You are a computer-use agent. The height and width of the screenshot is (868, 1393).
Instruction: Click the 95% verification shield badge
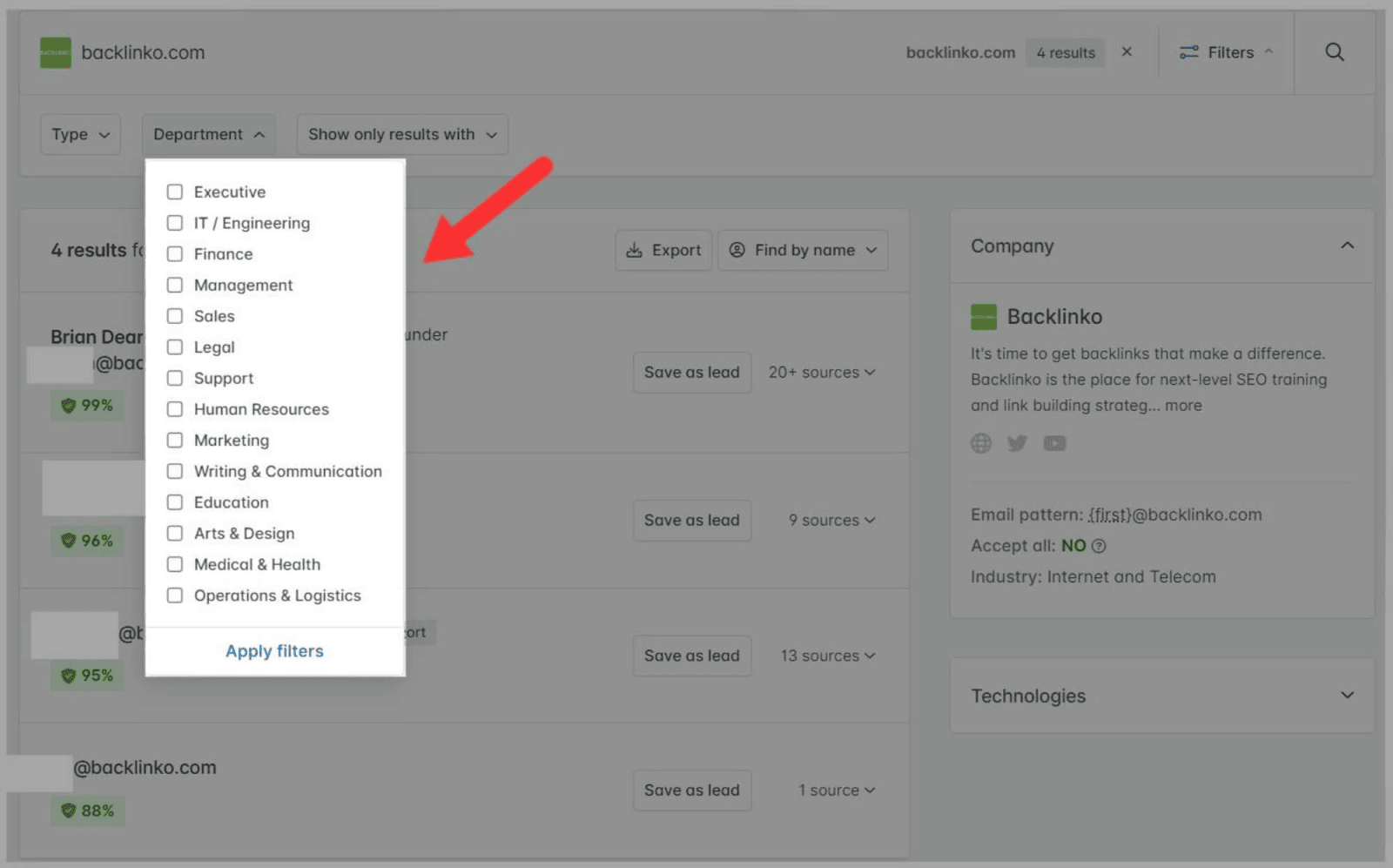click(87, 675)
